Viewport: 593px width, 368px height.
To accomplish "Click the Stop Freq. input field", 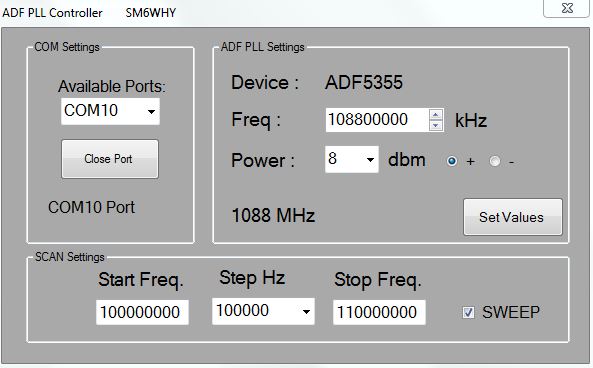I will [379, 312].
